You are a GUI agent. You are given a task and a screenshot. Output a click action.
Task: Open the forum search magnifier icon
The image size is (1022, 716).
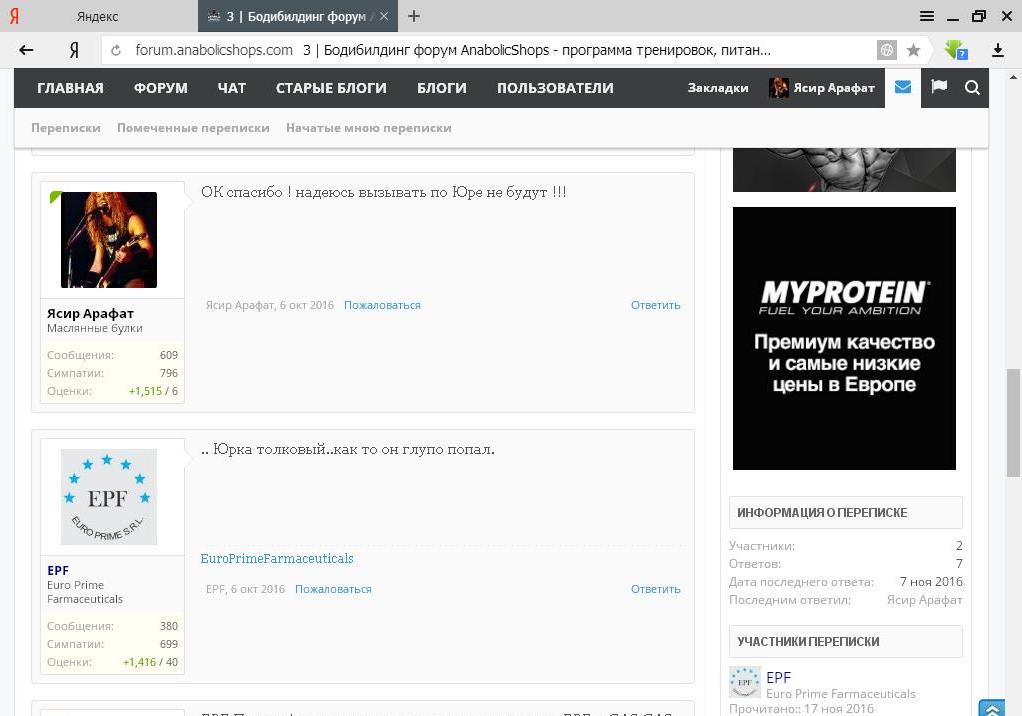pyautogui.click(x=972, y=88)
